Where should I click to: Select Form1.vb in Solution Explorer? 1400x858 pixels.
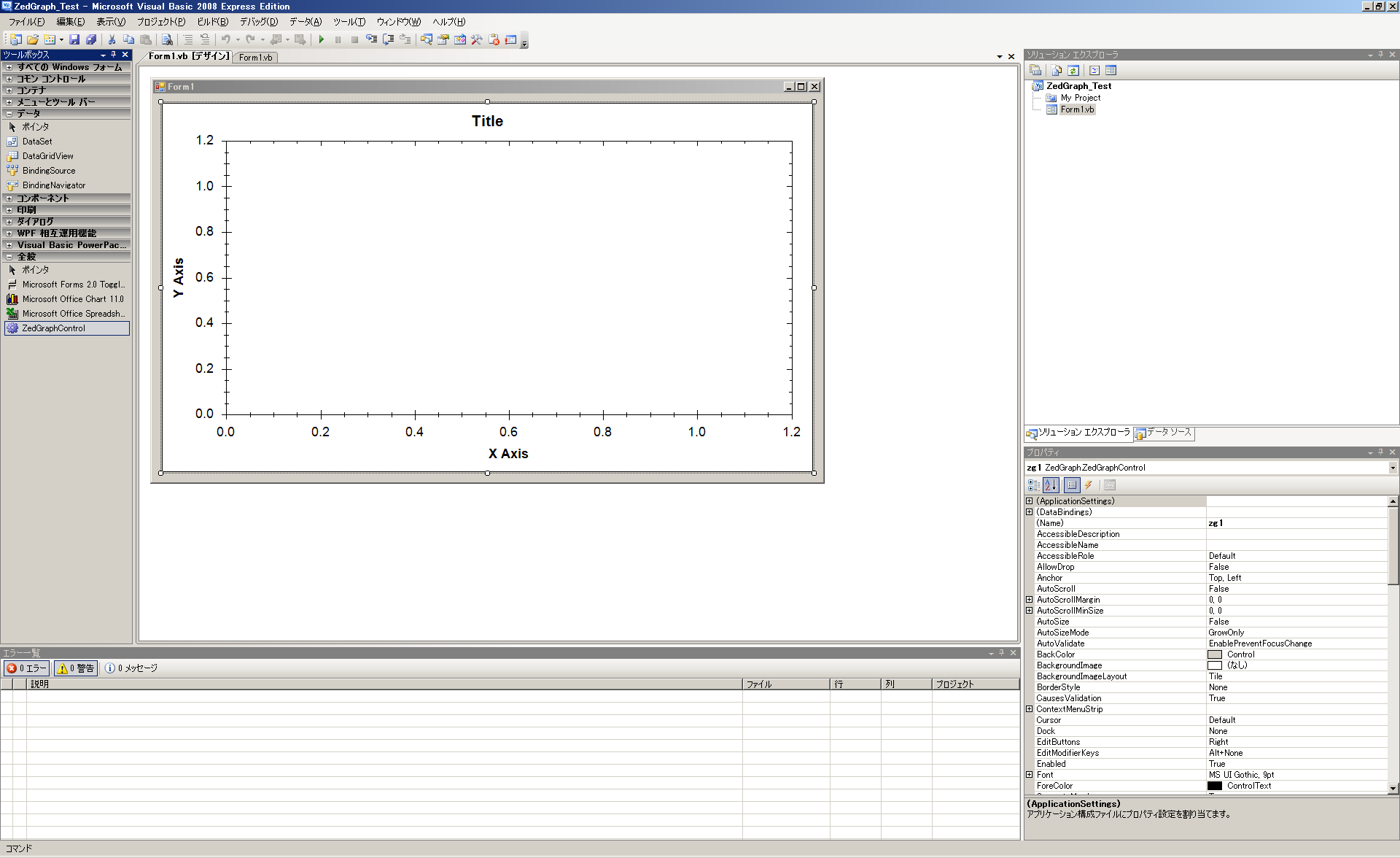click(1076, 109)
